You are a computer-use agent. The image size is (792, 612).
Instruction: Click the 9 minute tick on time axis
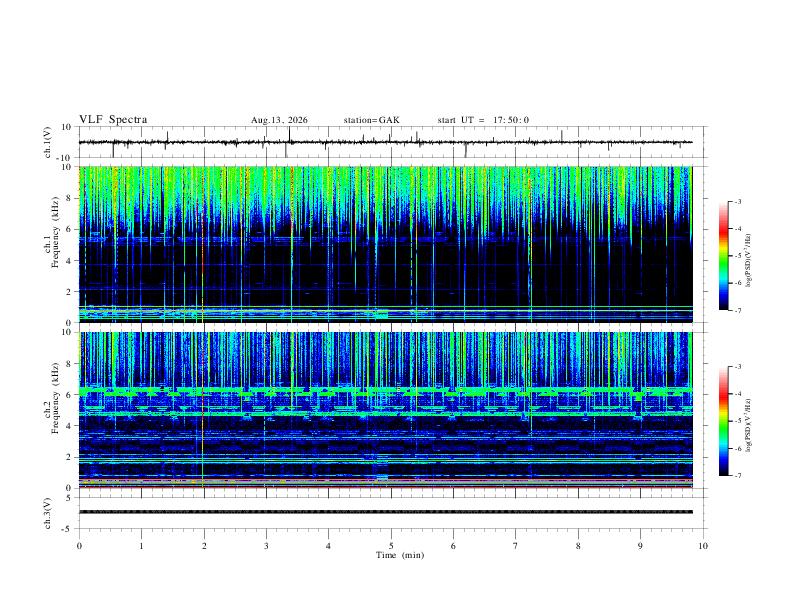(640, 546)
